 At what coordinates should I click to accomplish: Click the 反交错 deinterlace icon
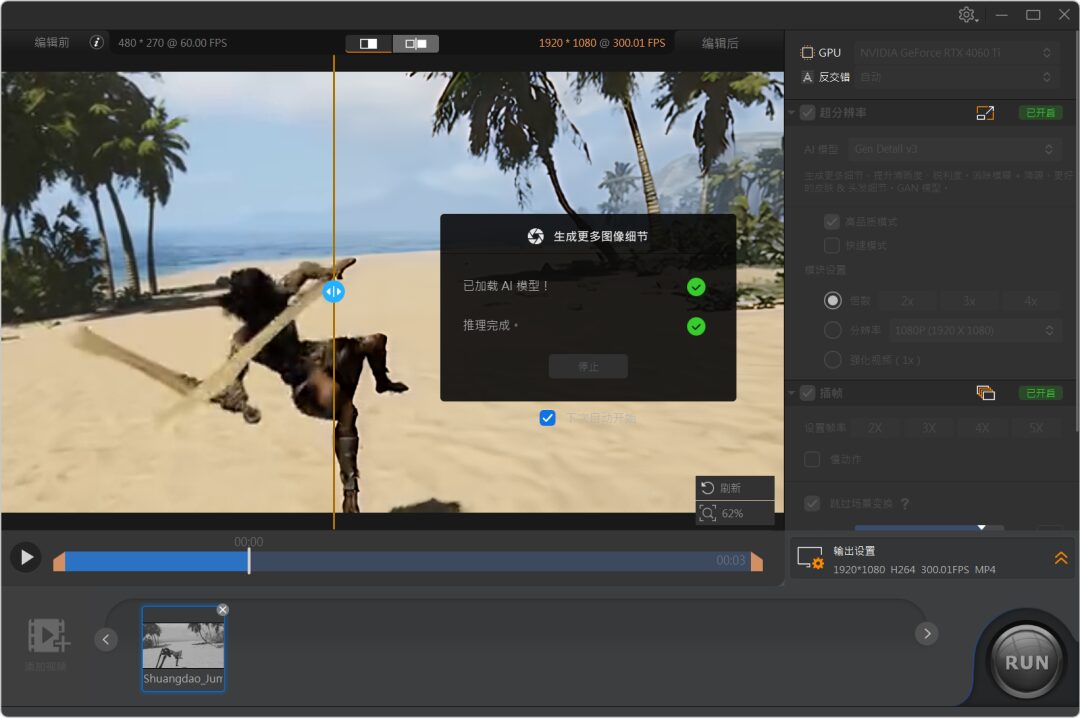pos(807,77)
